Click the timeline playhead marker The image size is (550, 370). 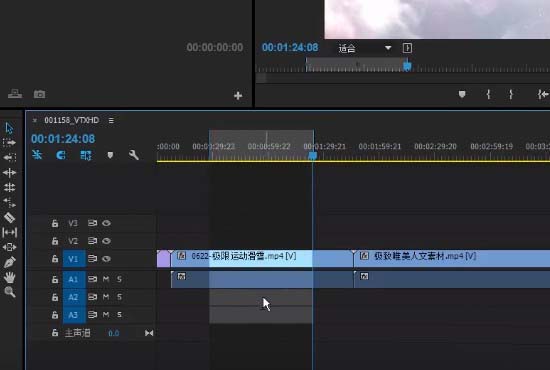coord(313,156)
